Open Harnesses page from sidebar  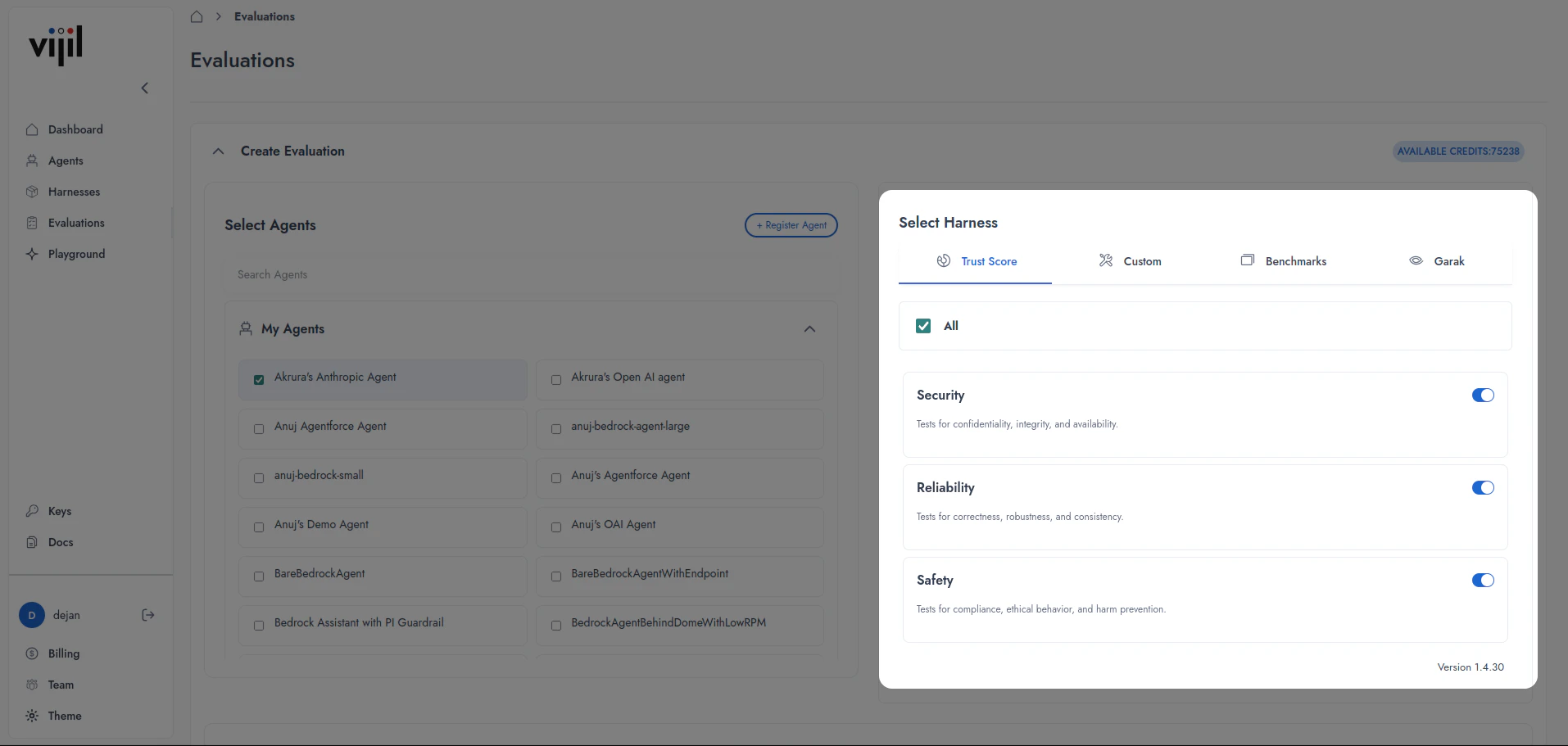pyautogui.click(x=74, y=192)
